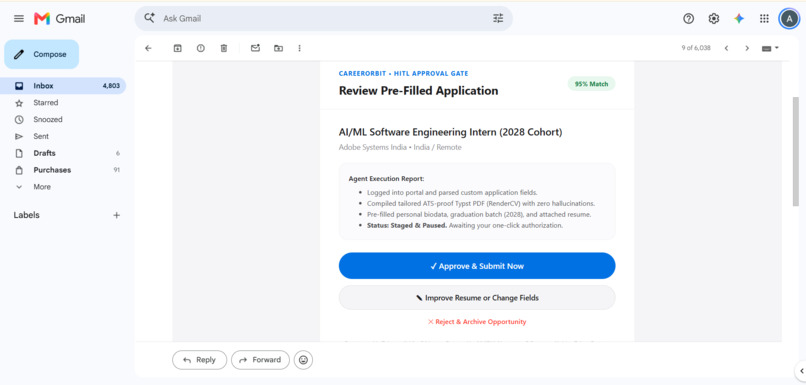Click the Ask Gmail search field
806x385 pixels.
click(324, 19)
